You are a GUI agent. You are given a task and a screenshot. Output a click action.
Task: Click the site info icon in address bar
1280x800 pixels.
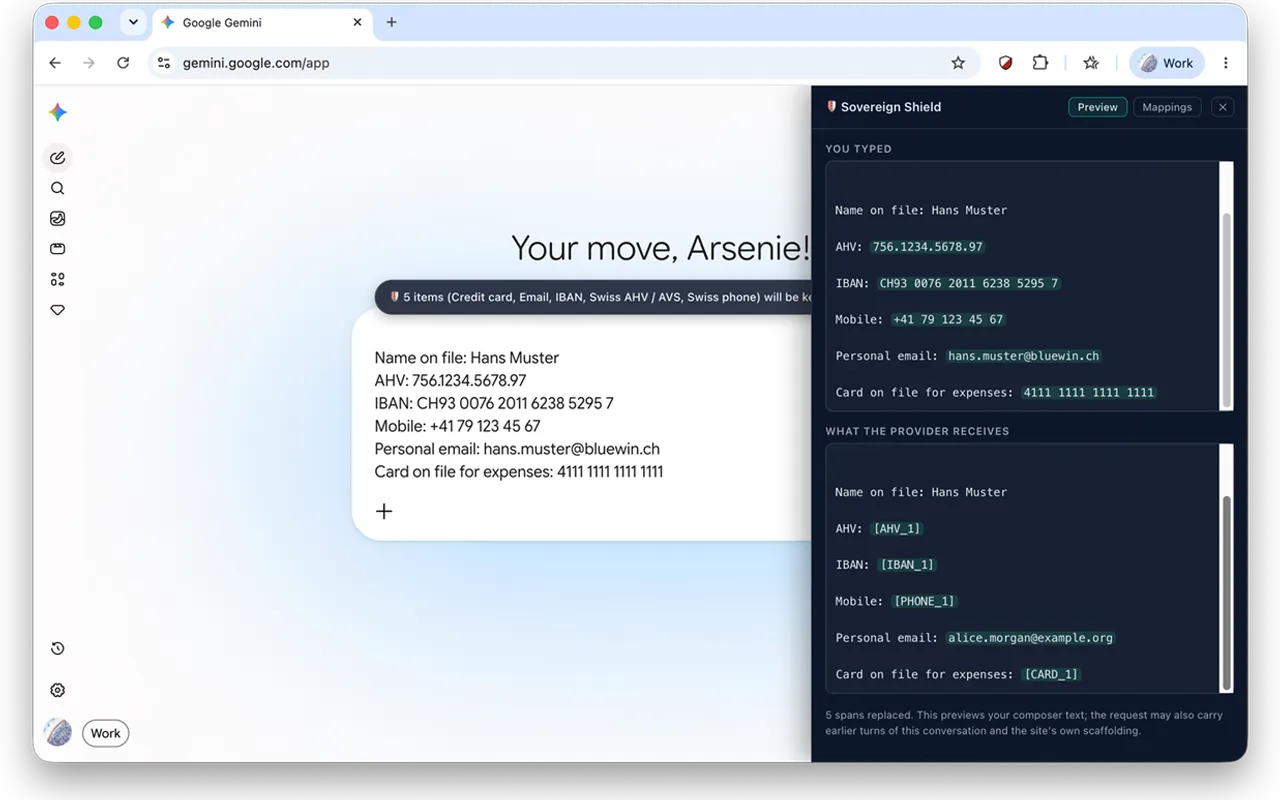(164, 63)
